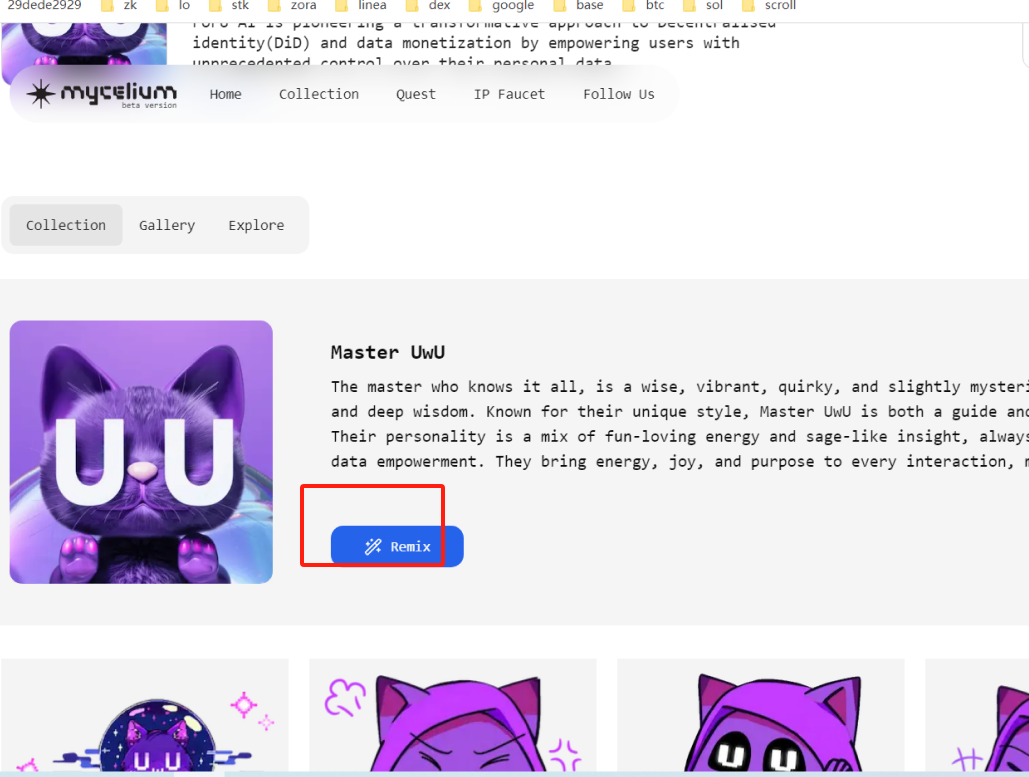
Task: Open the zk bookmark folder icon
Action: (108, 5)
